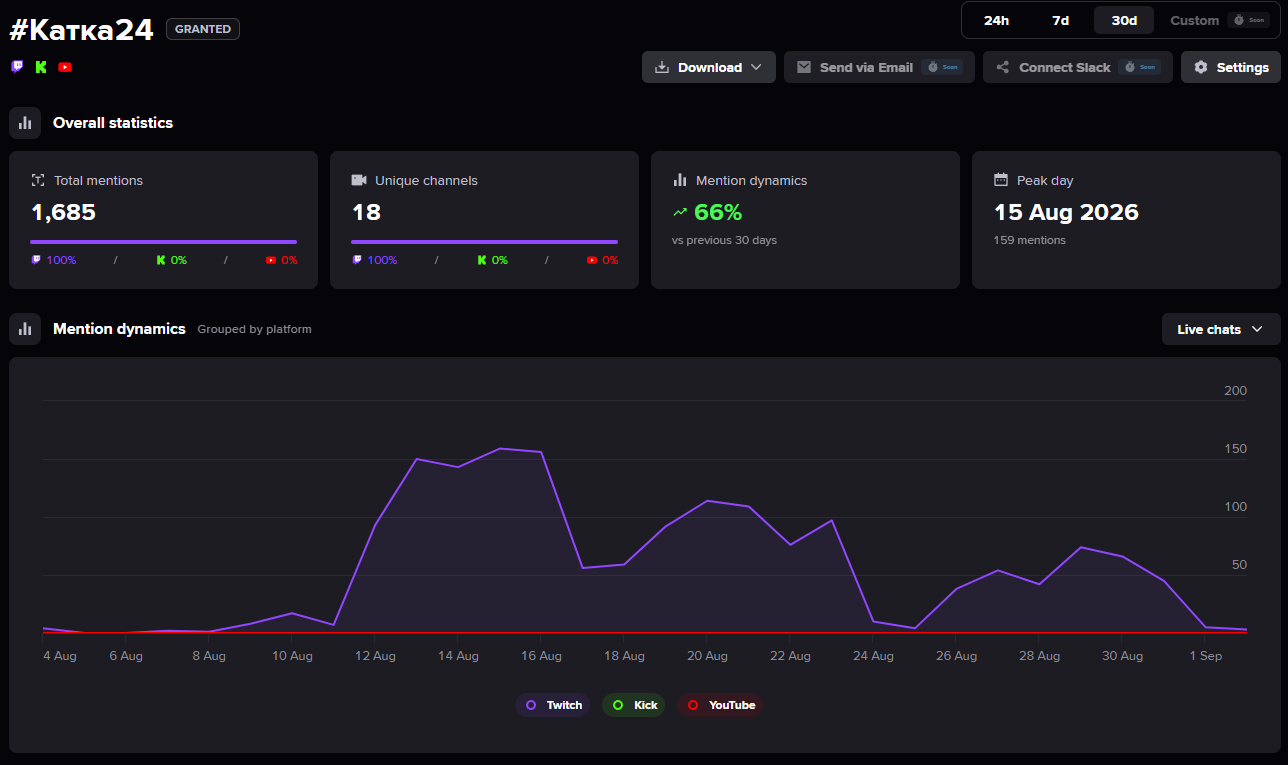Viewport: 1288px width, 765px height.
Task: Toggle Twitch series in chart legend
Action: 553,705
